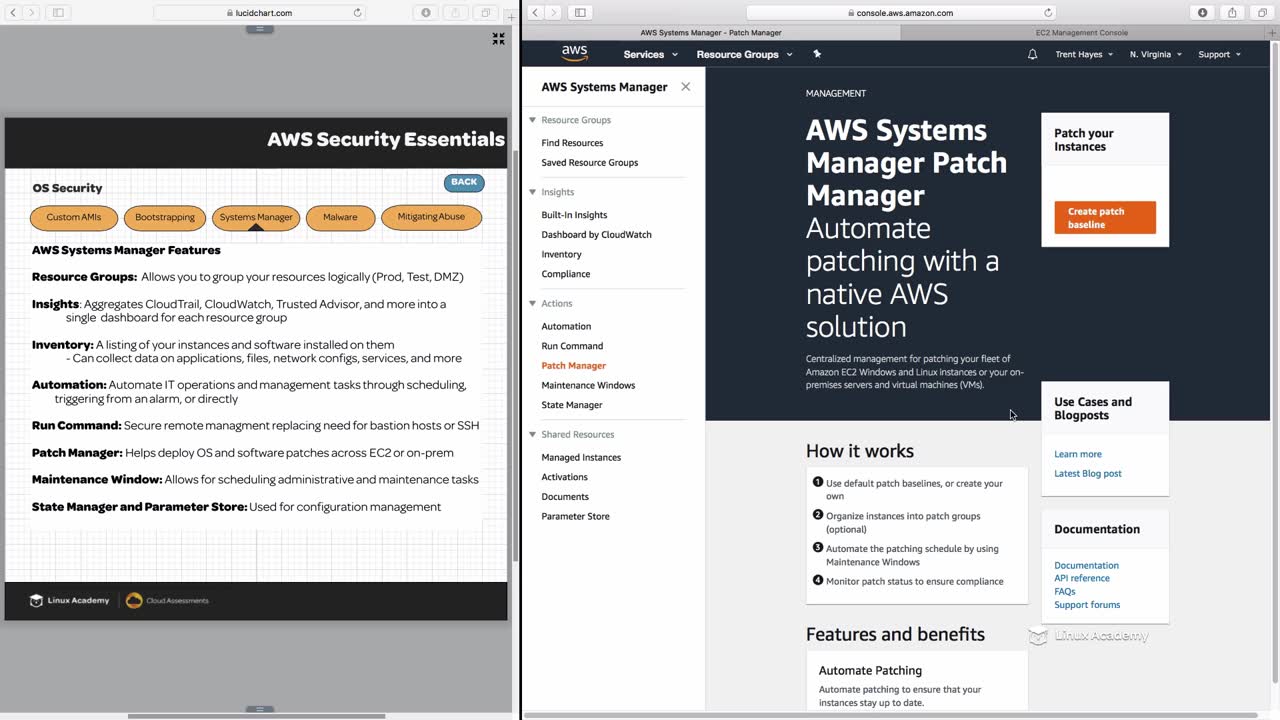Collapse the Shared Resources sidebar section
Viewport: 1280px width, 720px height.
[533, 435]
